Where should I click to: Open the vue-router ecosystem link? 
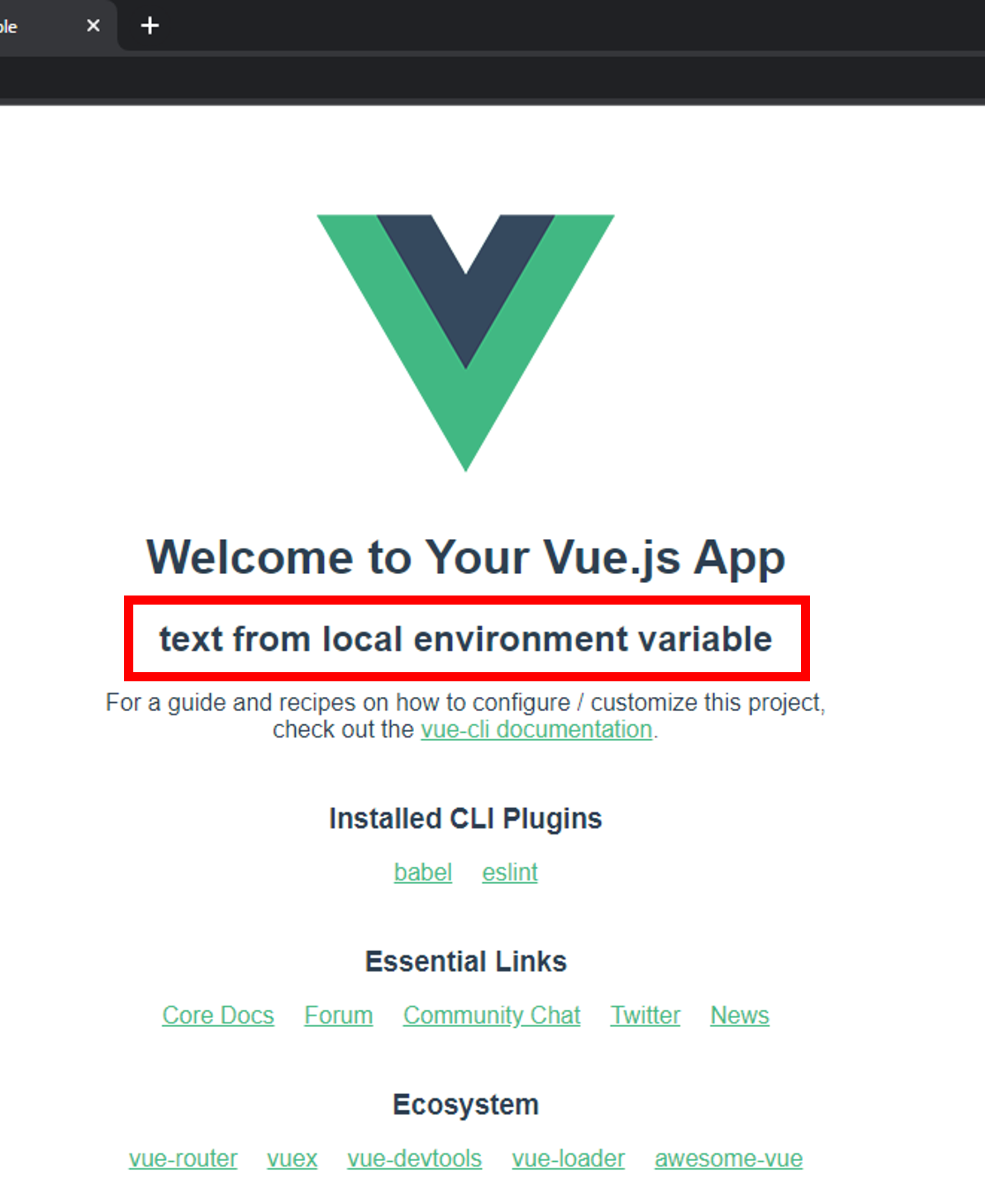[183, 1158]
